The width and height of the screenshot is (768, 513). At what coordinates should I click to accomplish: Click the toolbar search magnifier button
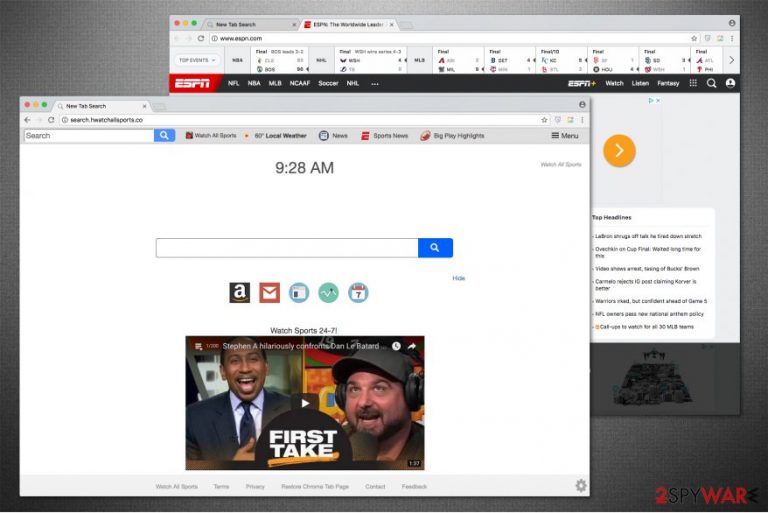point(164,136)
